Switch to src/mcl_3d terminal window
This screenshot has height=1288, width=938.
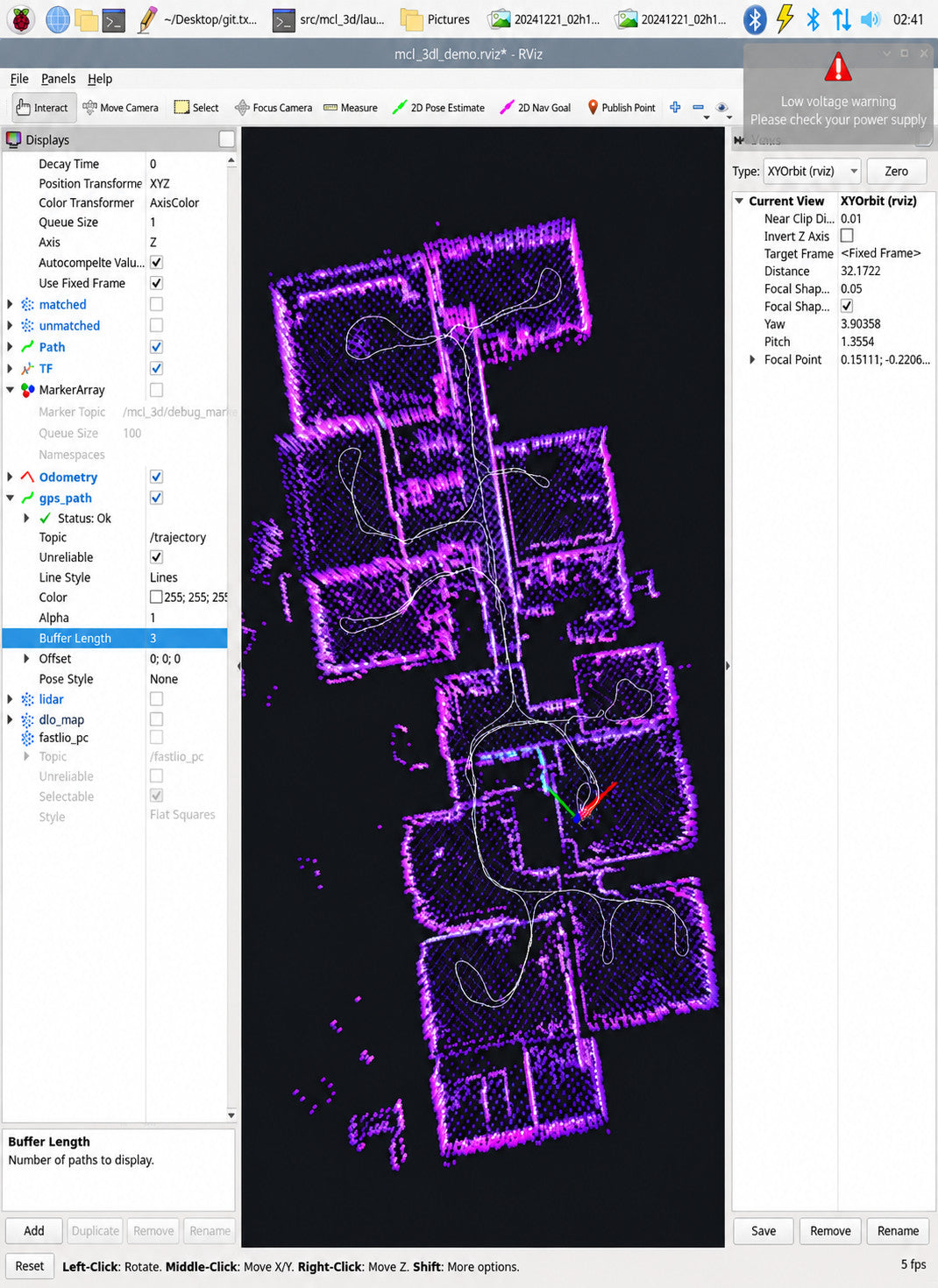[x=330, y=19]
